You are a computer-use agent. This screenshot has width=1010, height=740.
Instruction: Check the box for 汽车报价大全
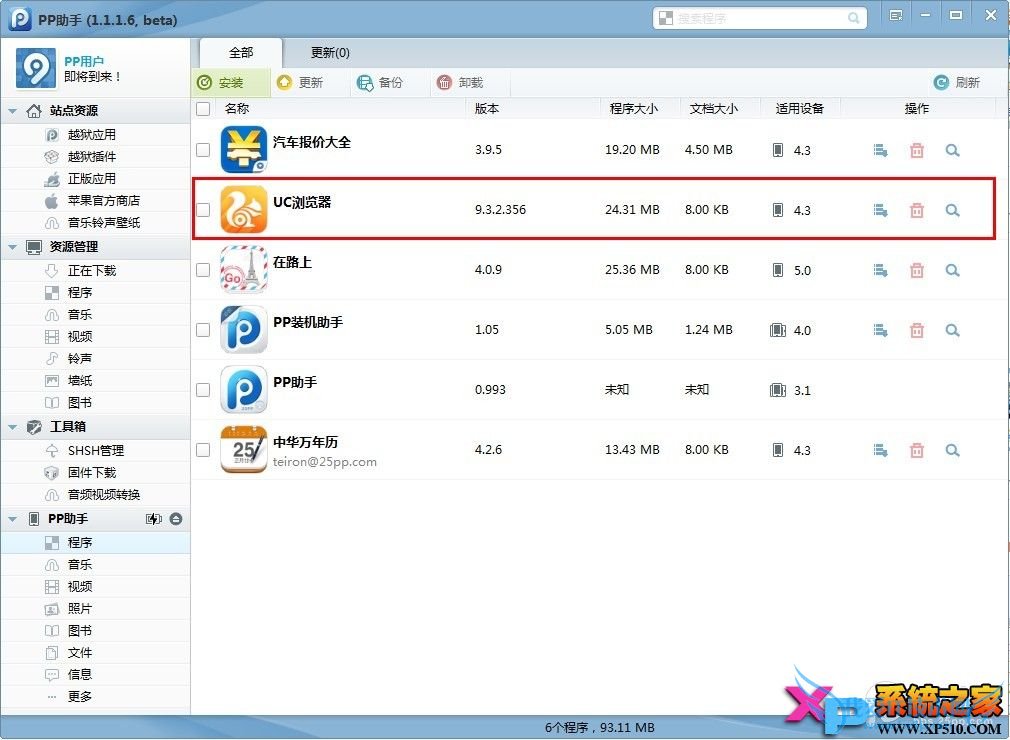[203, 150]
